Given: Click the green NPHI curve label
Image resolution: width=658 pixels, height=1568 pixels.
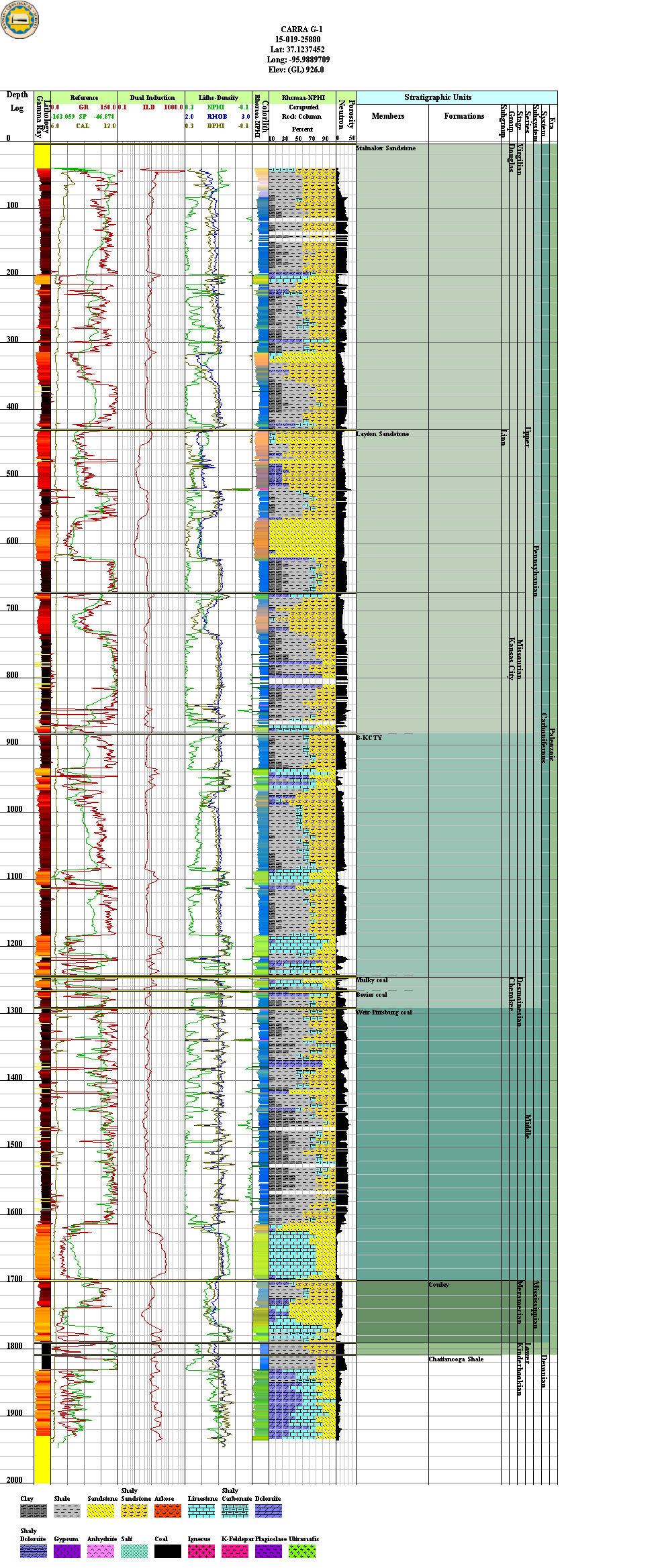Looking at the screenshot, I should 216,107.
